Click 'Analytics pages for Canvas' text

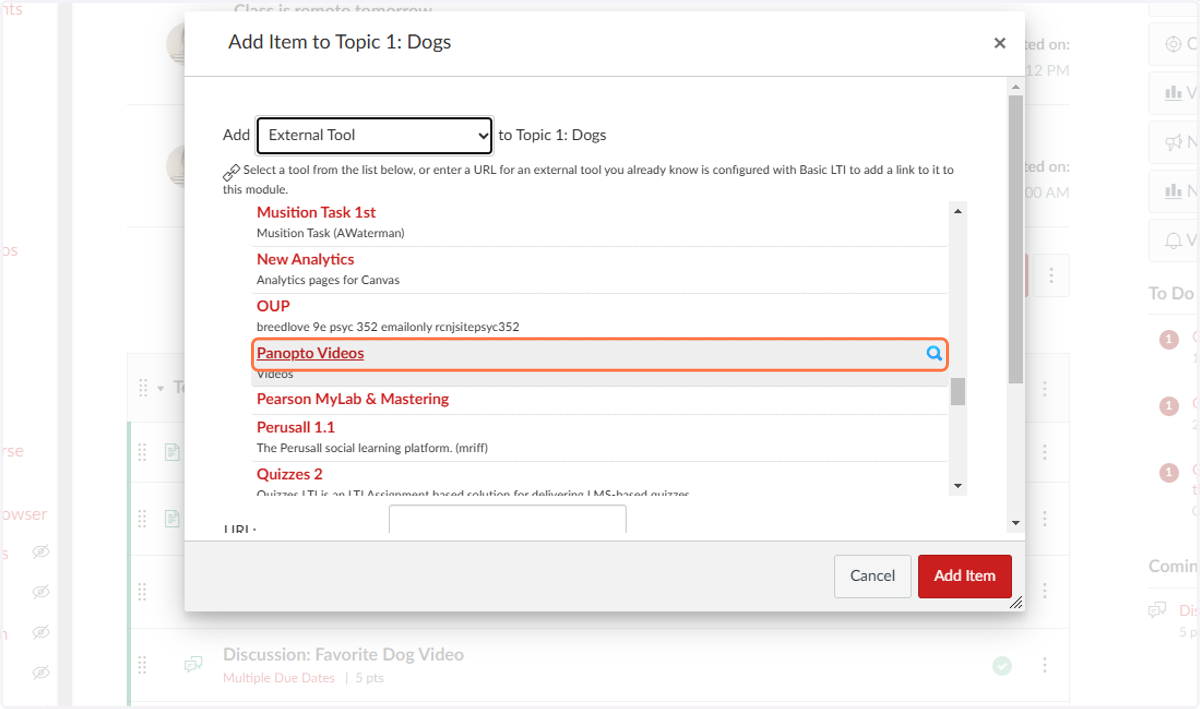coord(328,280)
